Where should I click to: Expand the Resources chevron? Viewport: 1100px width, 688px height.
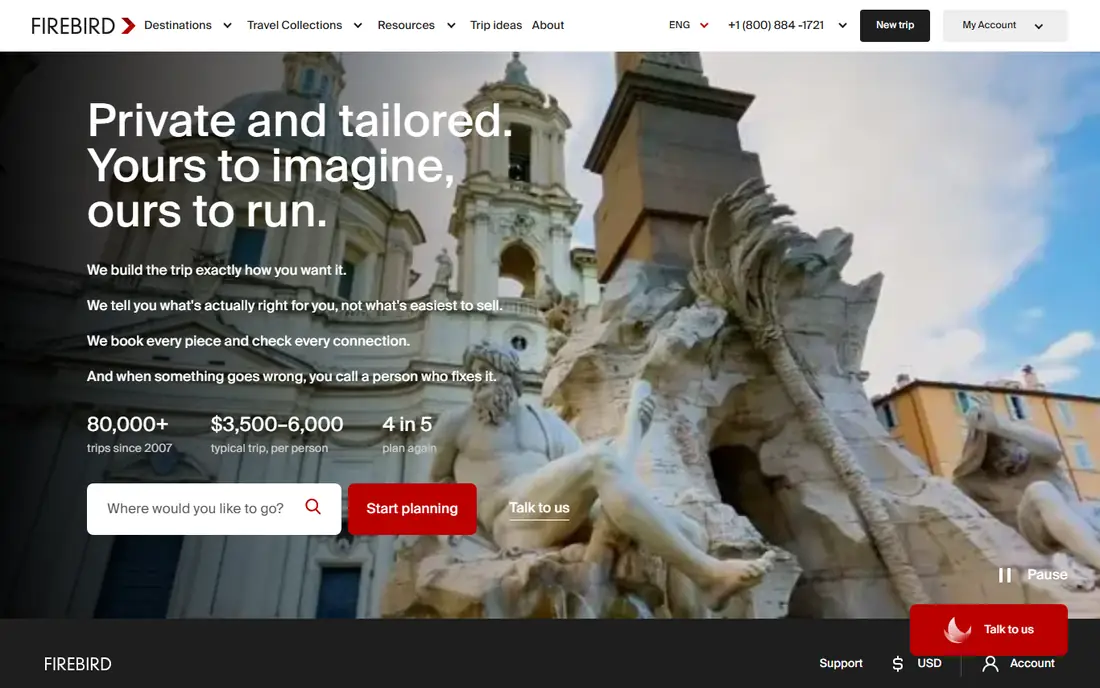[x=451, y=26]
